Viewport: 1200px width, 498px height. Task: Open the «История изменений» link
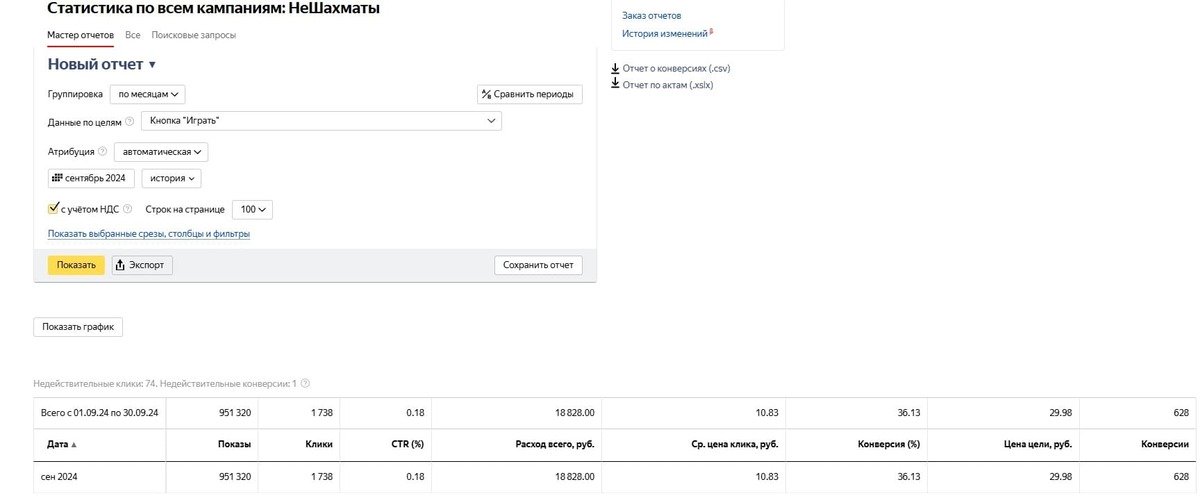tap(665, 33)
